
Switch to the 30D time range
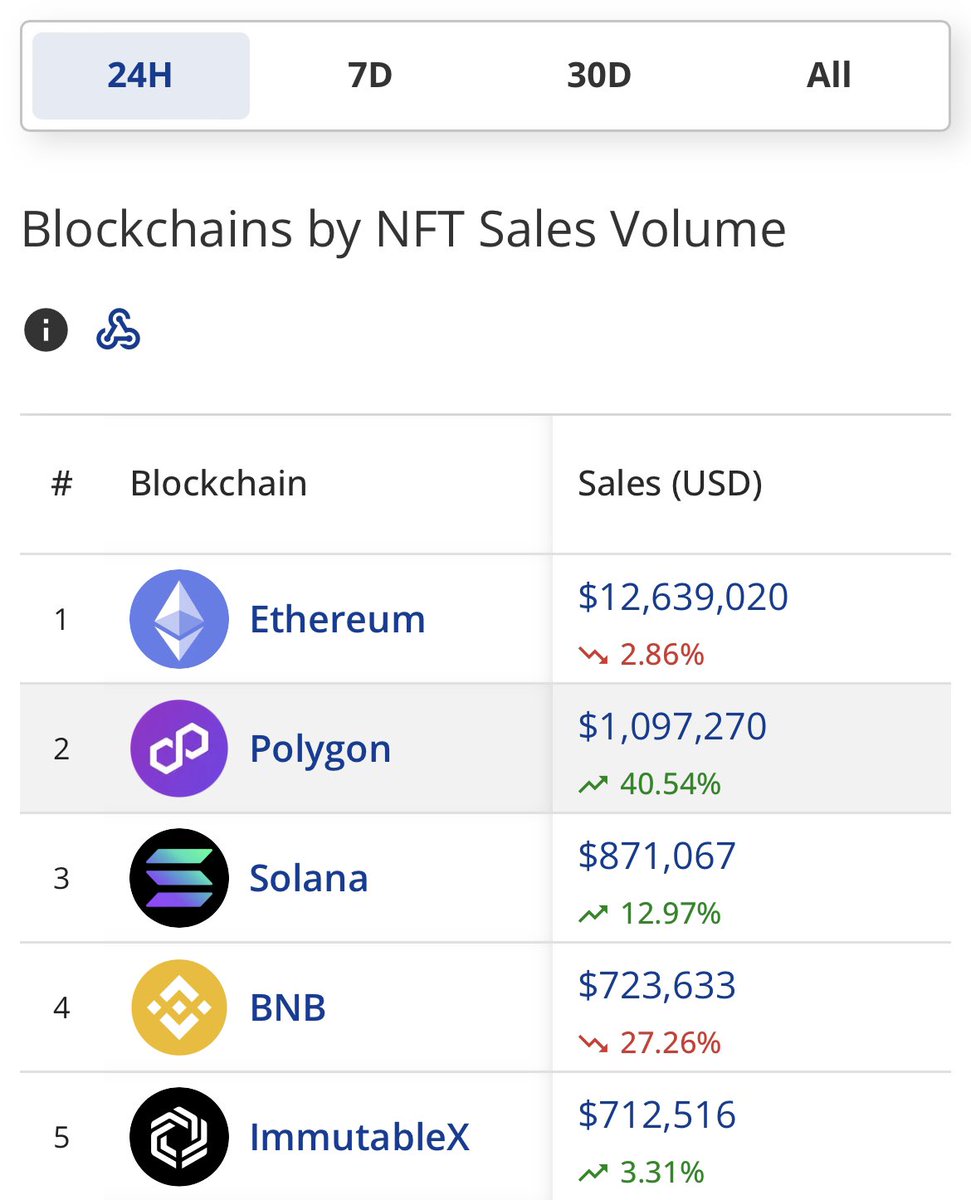[599, 76]
